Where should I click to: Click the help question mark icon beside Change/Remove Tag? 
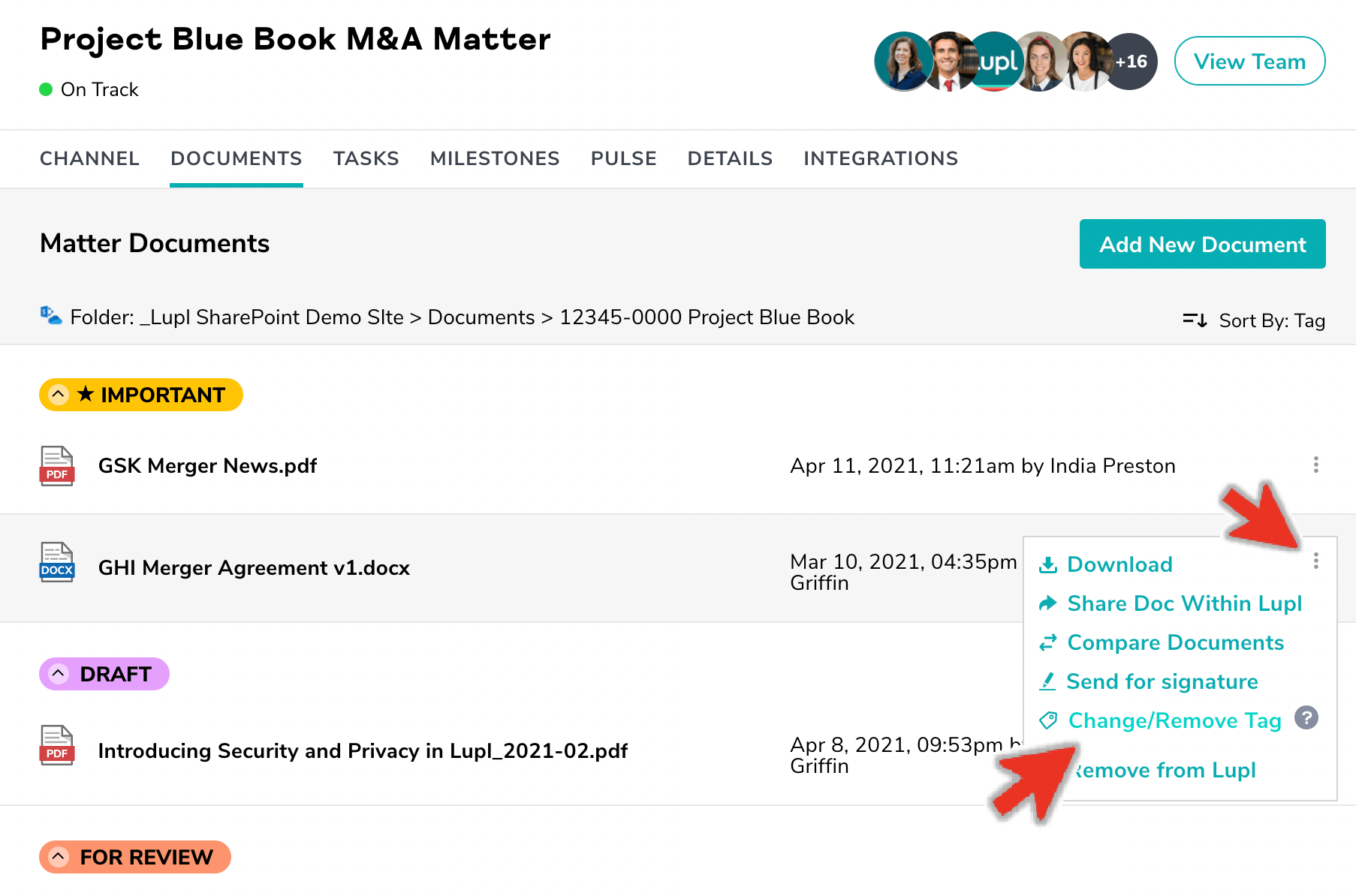1306,718
